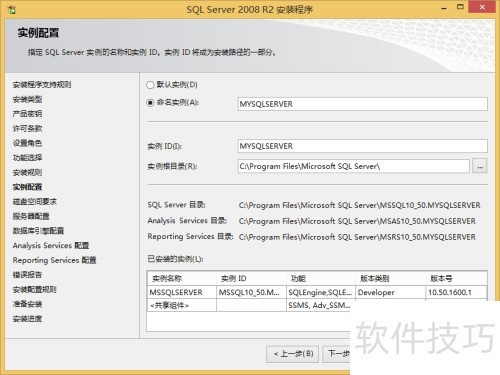Screen dimensions: 500x375
Task: Select the current 实例配置 step in sidebar
Action: click(x=27, y=187)
